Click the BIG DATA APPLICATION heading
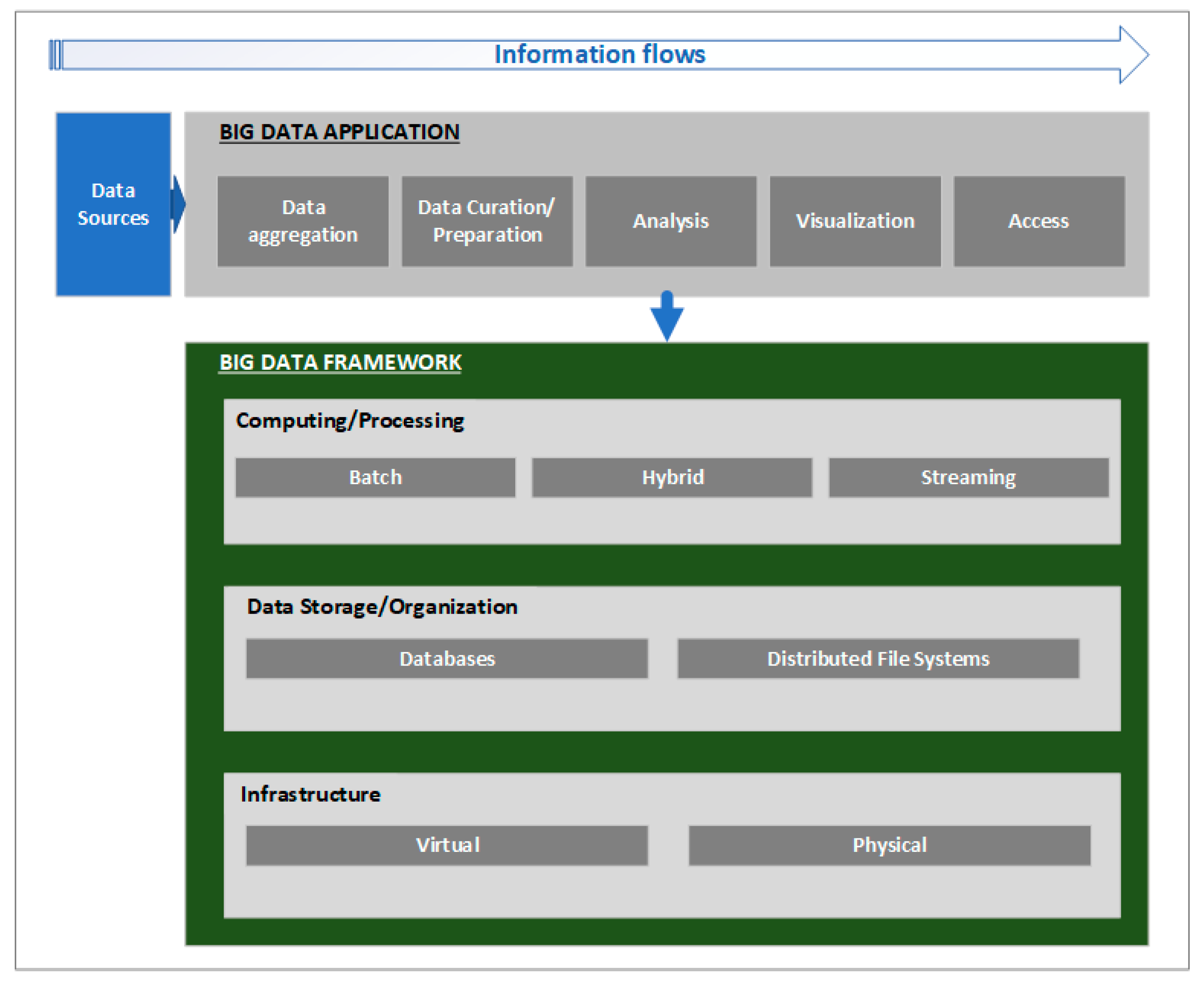This screenshot has height=983, width=1204. pos(340,133)
